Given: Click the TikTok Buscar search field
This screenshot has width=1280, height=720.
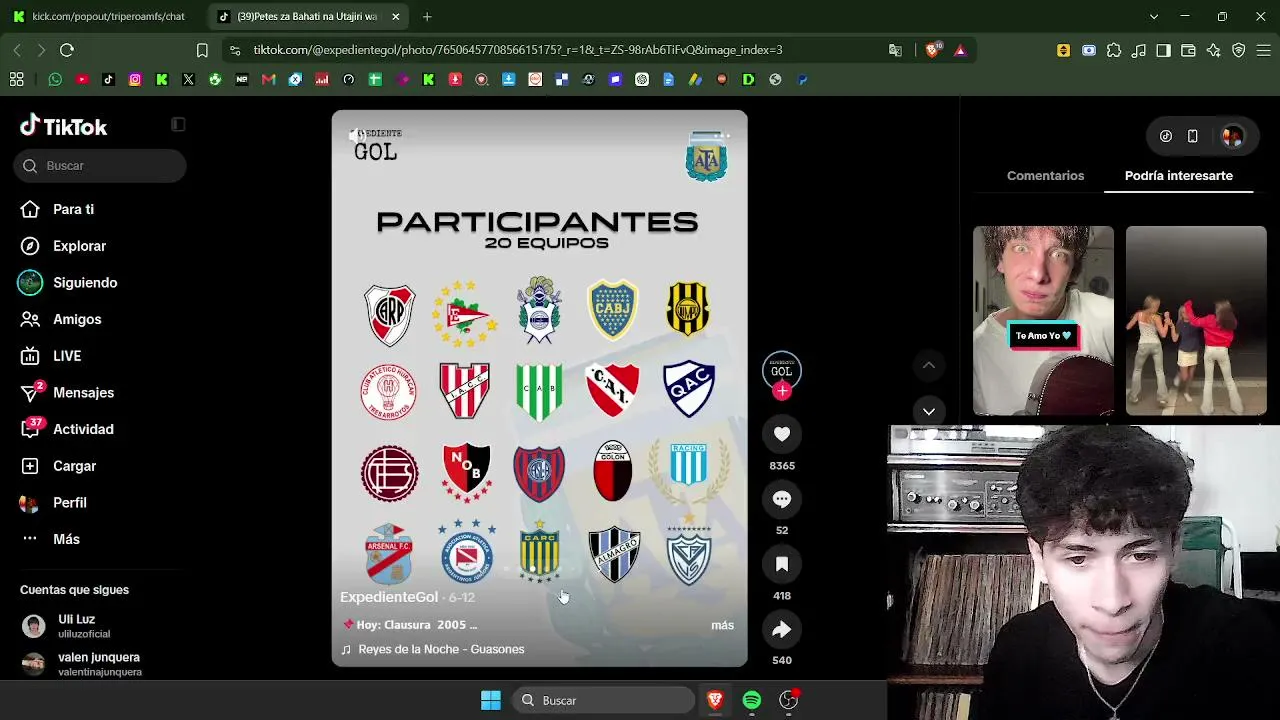Looking at the screenshot, I should tap(100, 166).
